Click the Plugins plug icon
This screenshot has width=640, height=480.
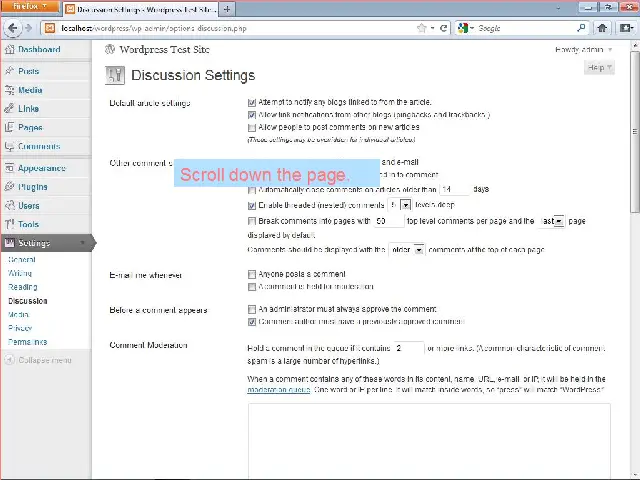click(9, 187)
